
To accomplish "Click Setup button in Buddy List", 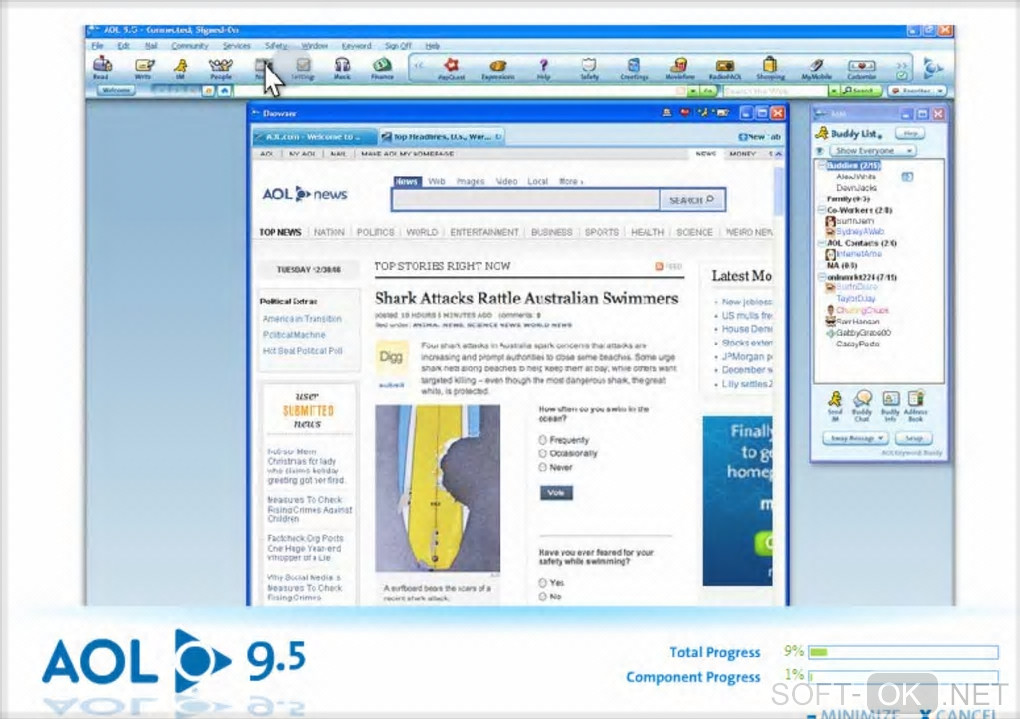I will pos(913,438).
